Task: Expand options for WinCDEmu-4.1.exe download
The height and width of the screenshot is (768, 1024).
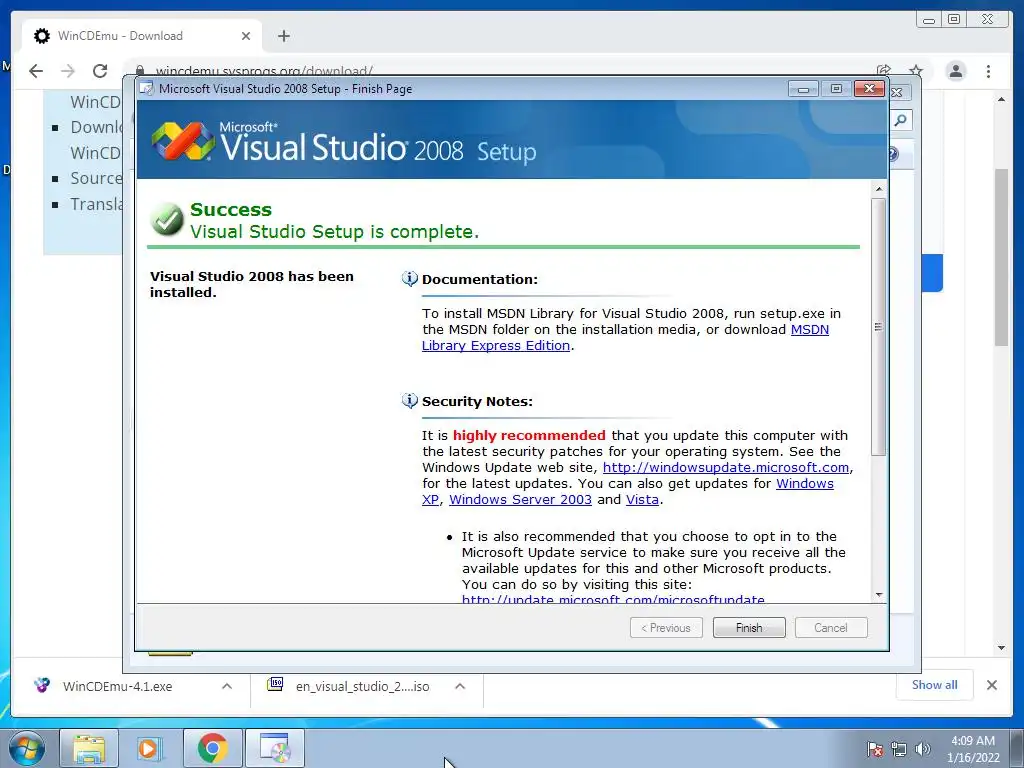Action: coord(227,686)
